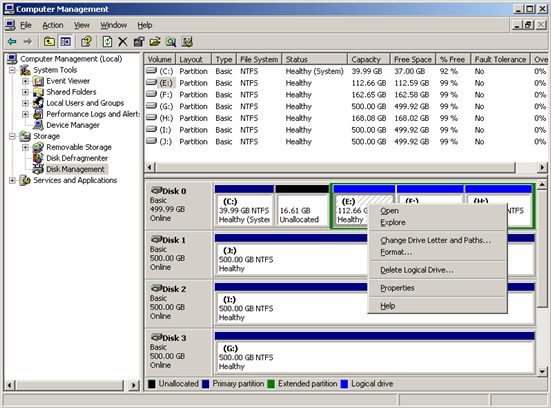Open the File menu

coord(26,25)
